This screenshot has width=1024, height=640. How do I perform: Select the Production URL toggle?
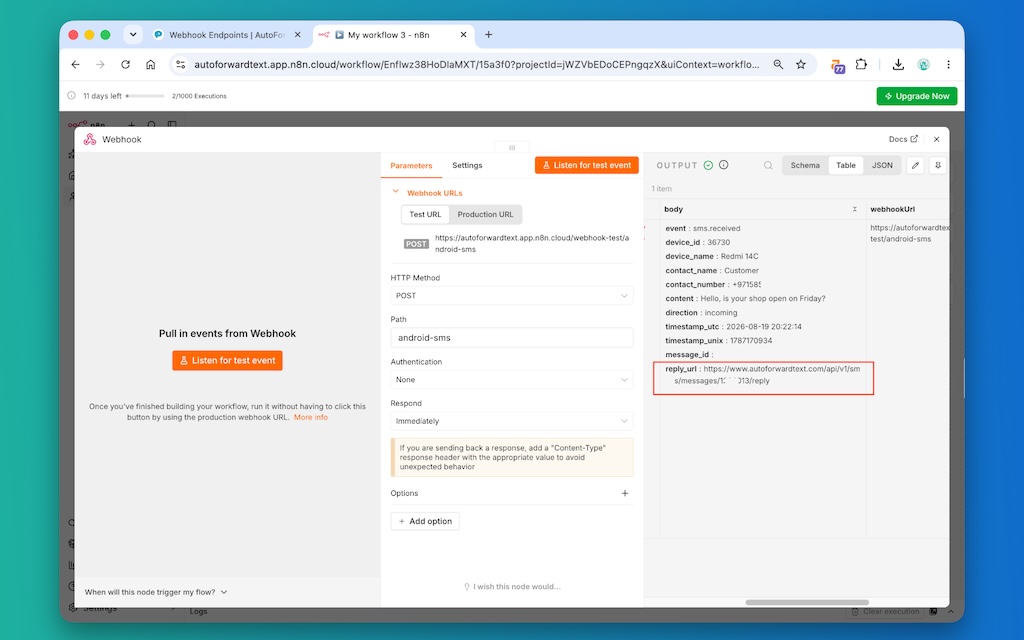[485, 214]
